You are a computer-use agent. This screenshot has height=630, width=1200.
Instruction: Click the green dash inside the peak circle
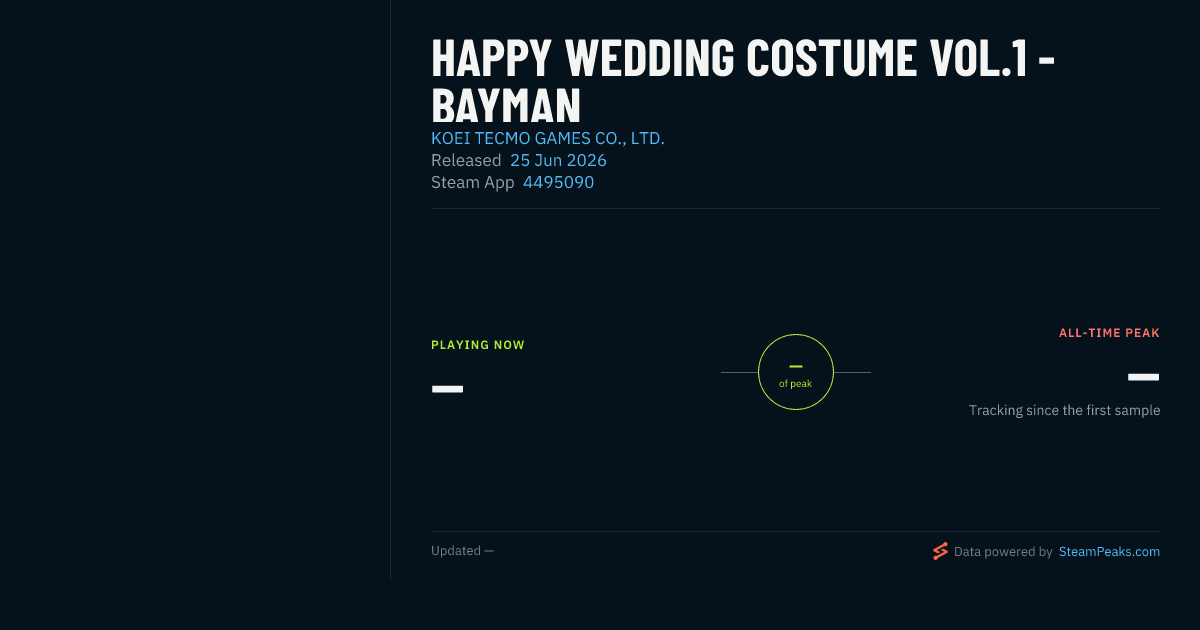[796, 366]
